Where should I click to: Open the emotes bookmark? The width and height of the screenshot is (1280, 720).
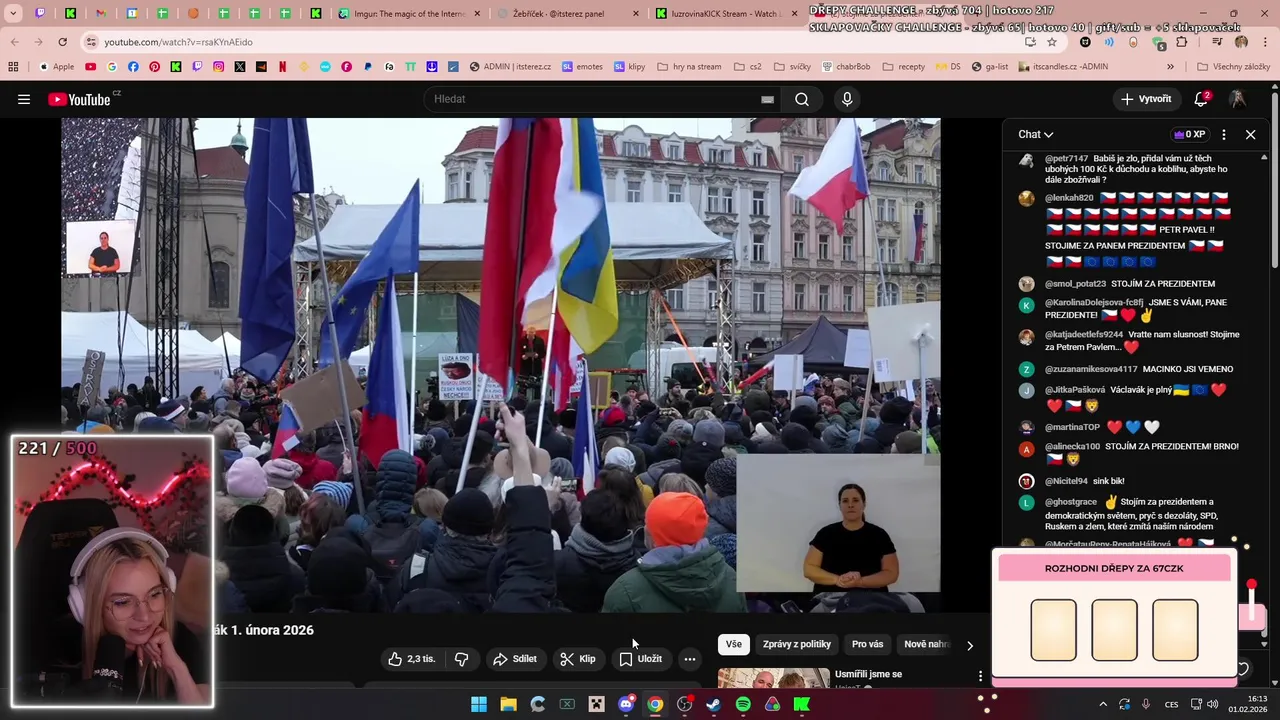(x=582, y=67)
